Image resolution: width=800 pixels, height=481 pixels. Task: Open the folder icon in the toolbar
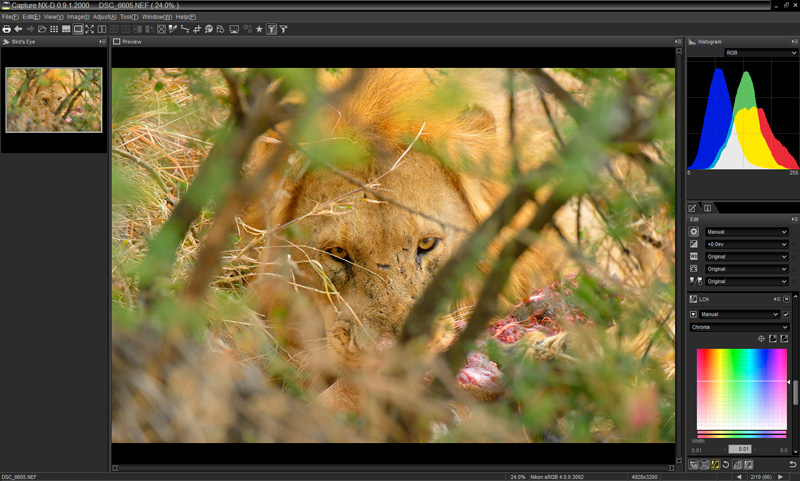tap(41, 29)
